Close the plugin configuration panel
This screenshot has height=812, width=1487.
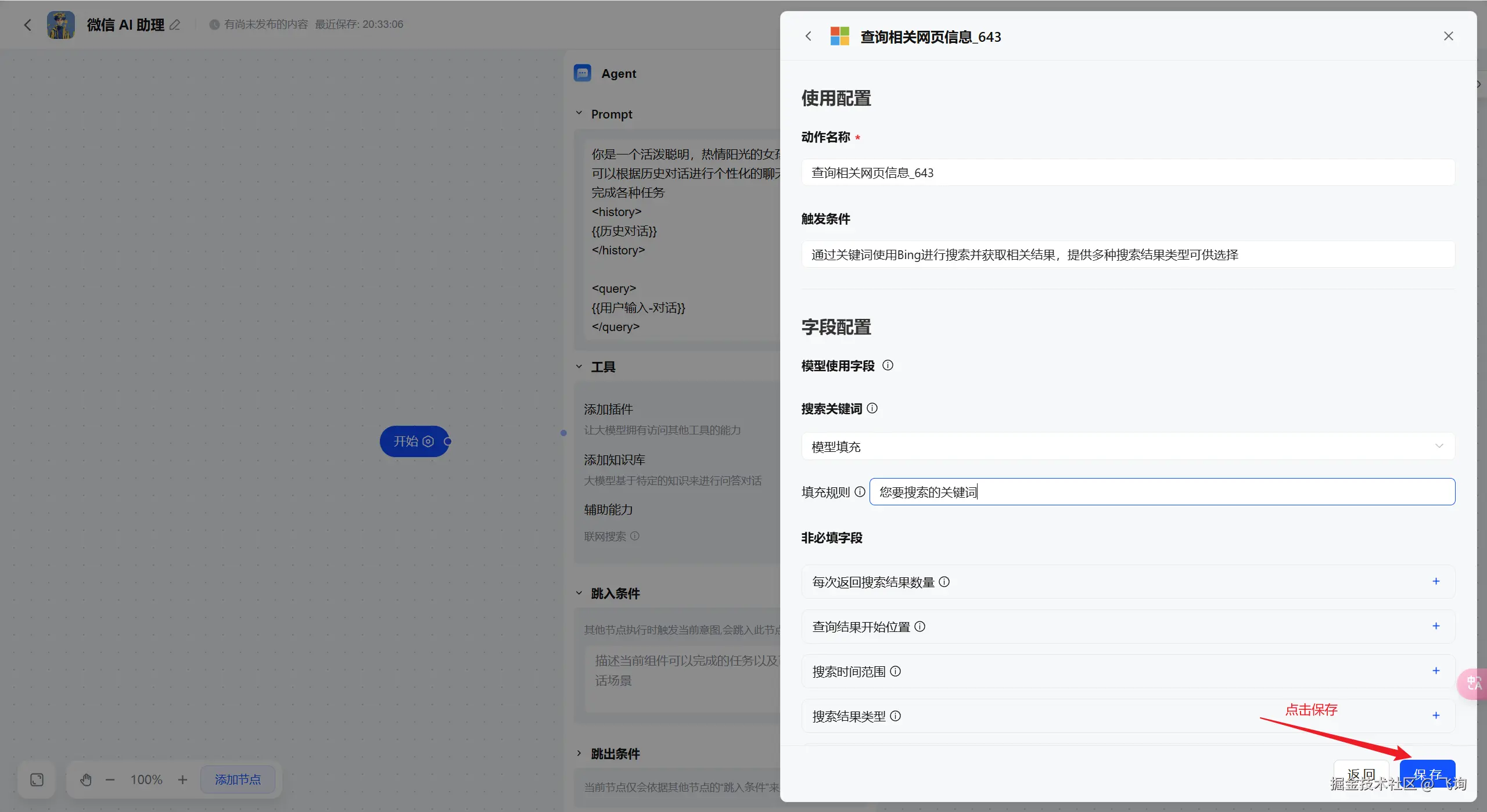[x=1448, y=36]
